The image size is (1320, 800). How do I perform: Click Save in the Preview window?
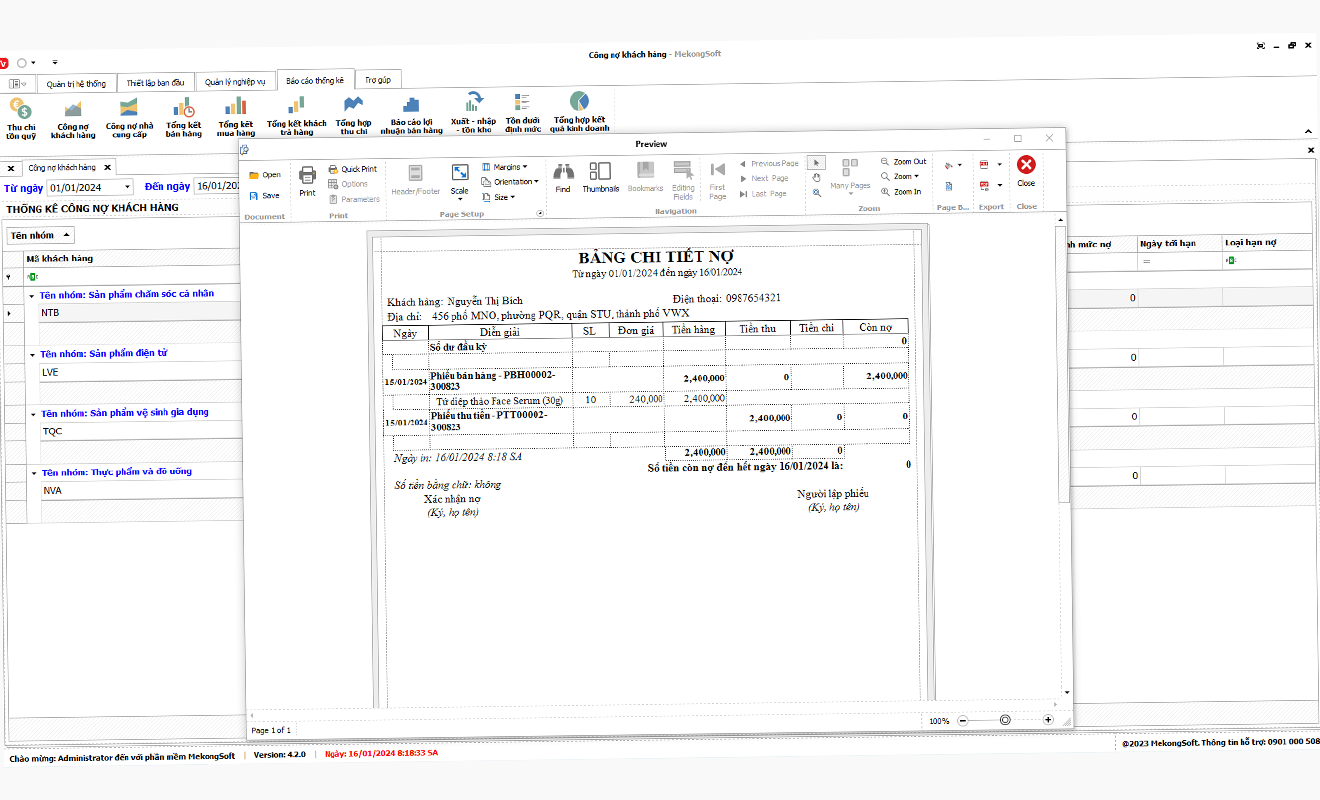pos(265,196)
